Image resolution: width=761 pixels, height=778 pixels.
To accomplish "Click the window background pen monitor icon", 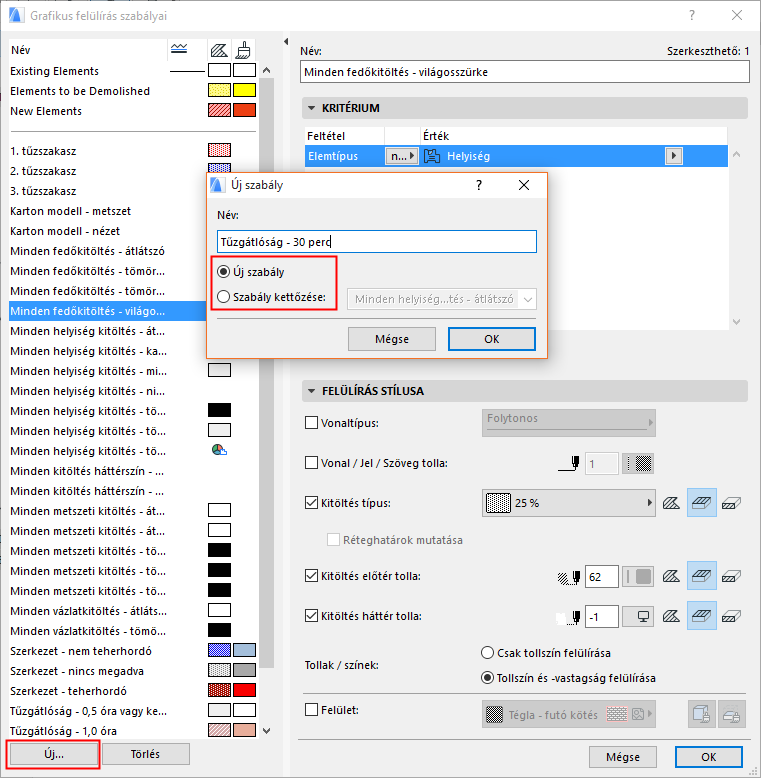I will point(638,617).
